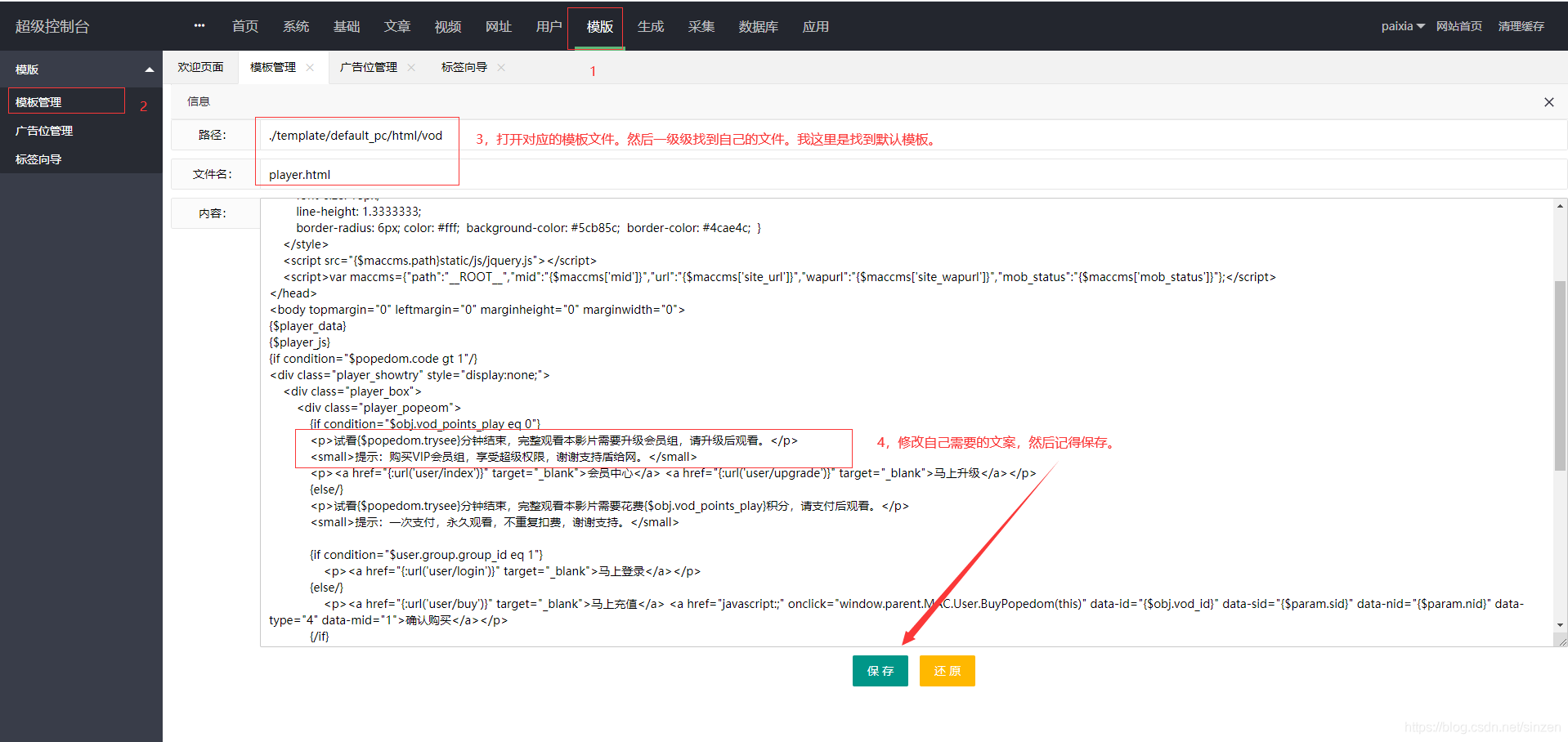Switch to the 欢迎页面 tab
Image resolution: width=1568 pixels, height=742 pixels.
point(200,67)
